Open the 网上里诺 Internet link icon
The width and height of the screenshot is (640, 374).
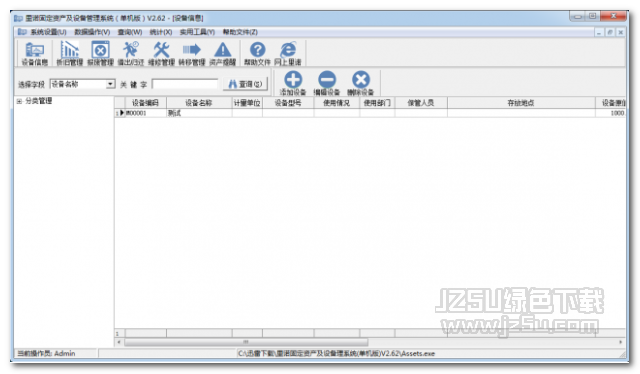(x=288, y=53)
